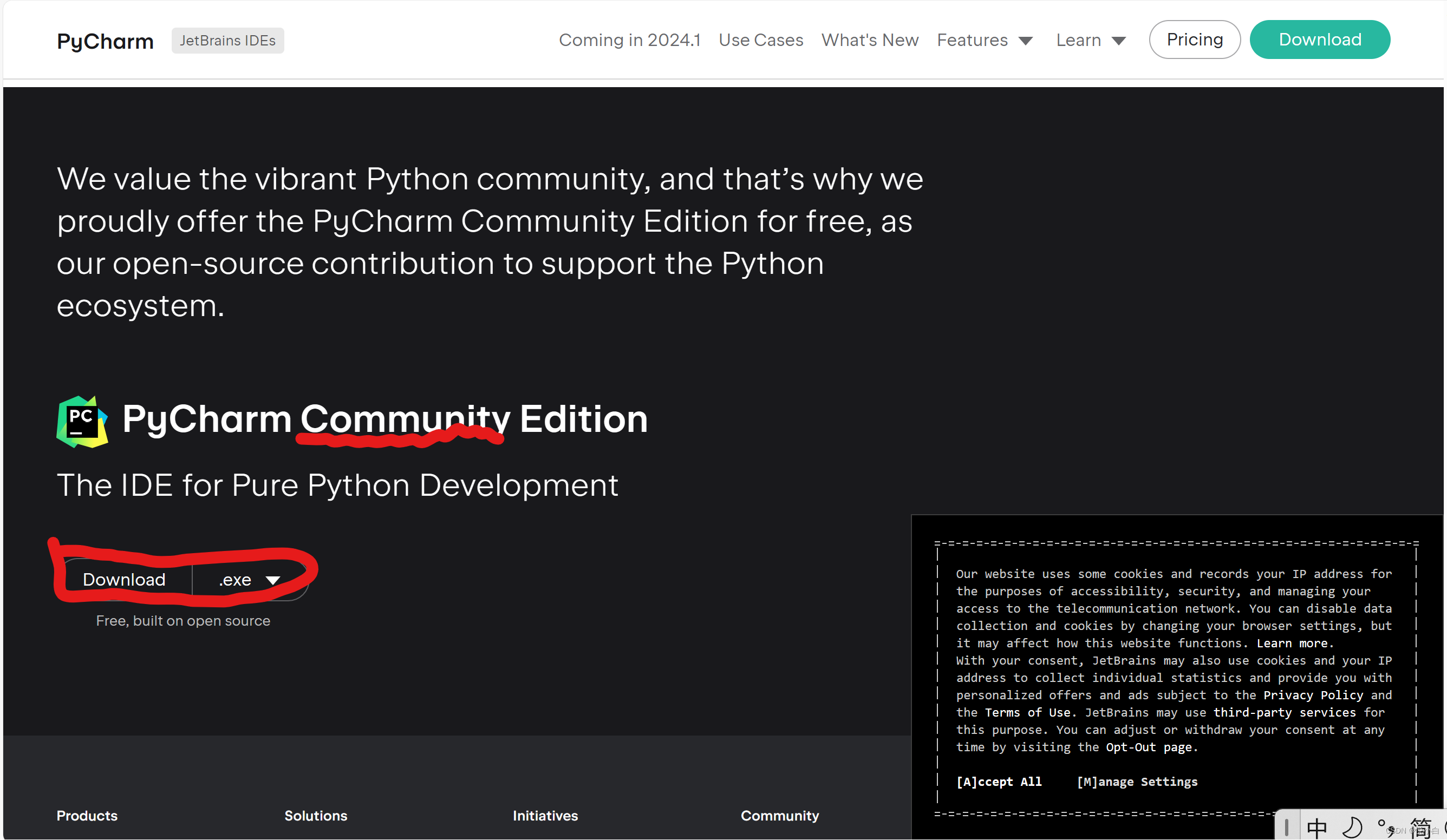Click the PyCharm logo text

click(x=105, y=41)
